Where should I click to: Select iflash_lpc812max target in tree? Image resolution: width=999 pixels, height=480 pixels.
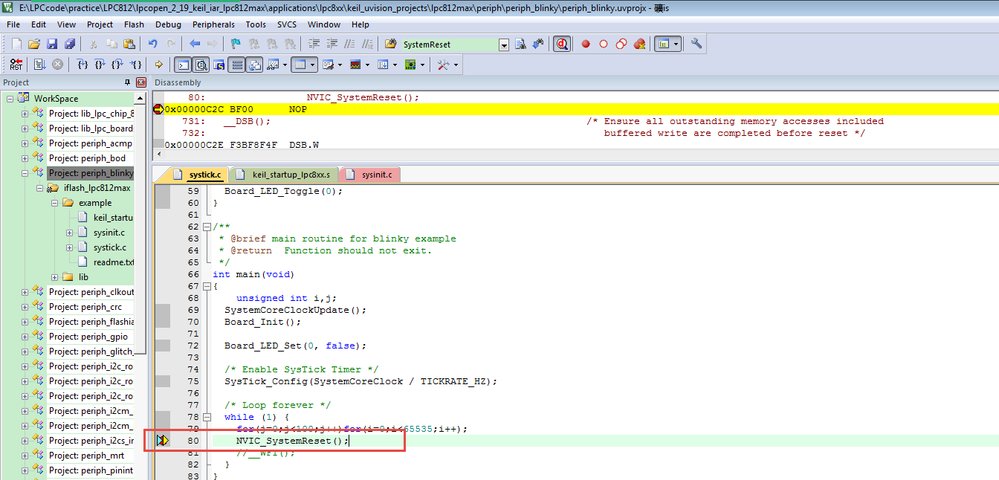[x=97, y=188]
